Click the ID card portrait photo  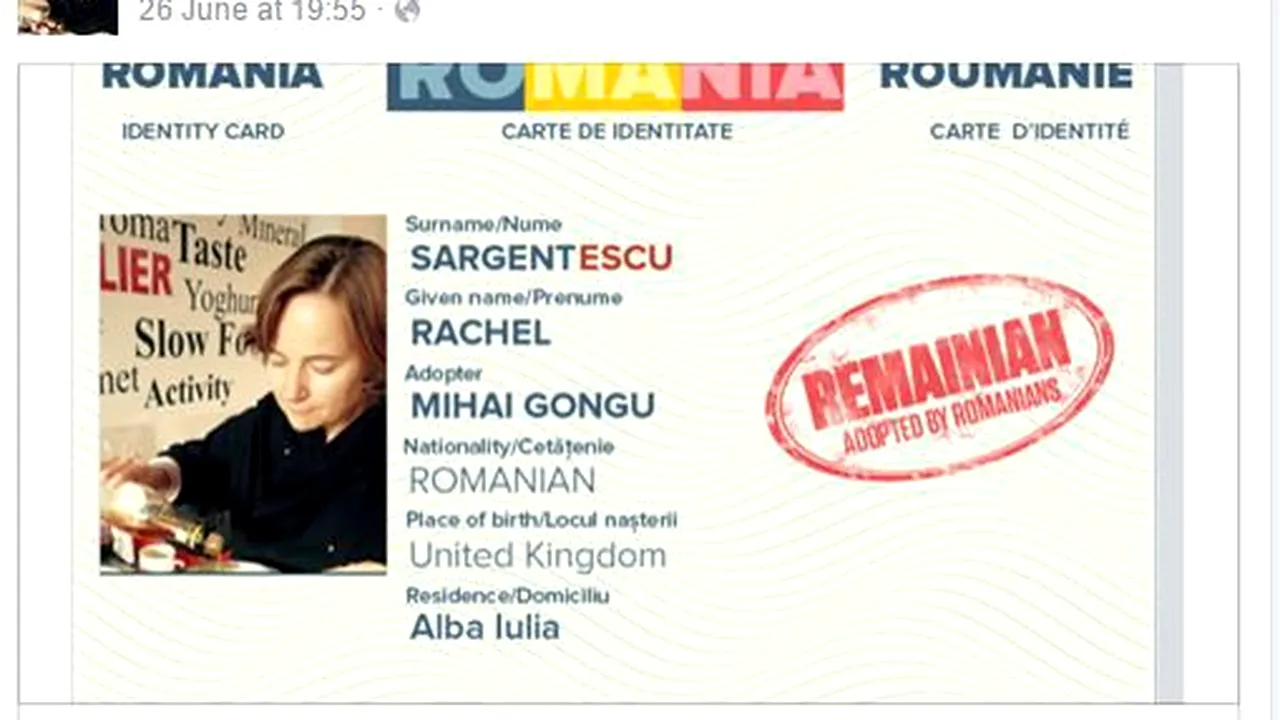click(x=243, y=394)
